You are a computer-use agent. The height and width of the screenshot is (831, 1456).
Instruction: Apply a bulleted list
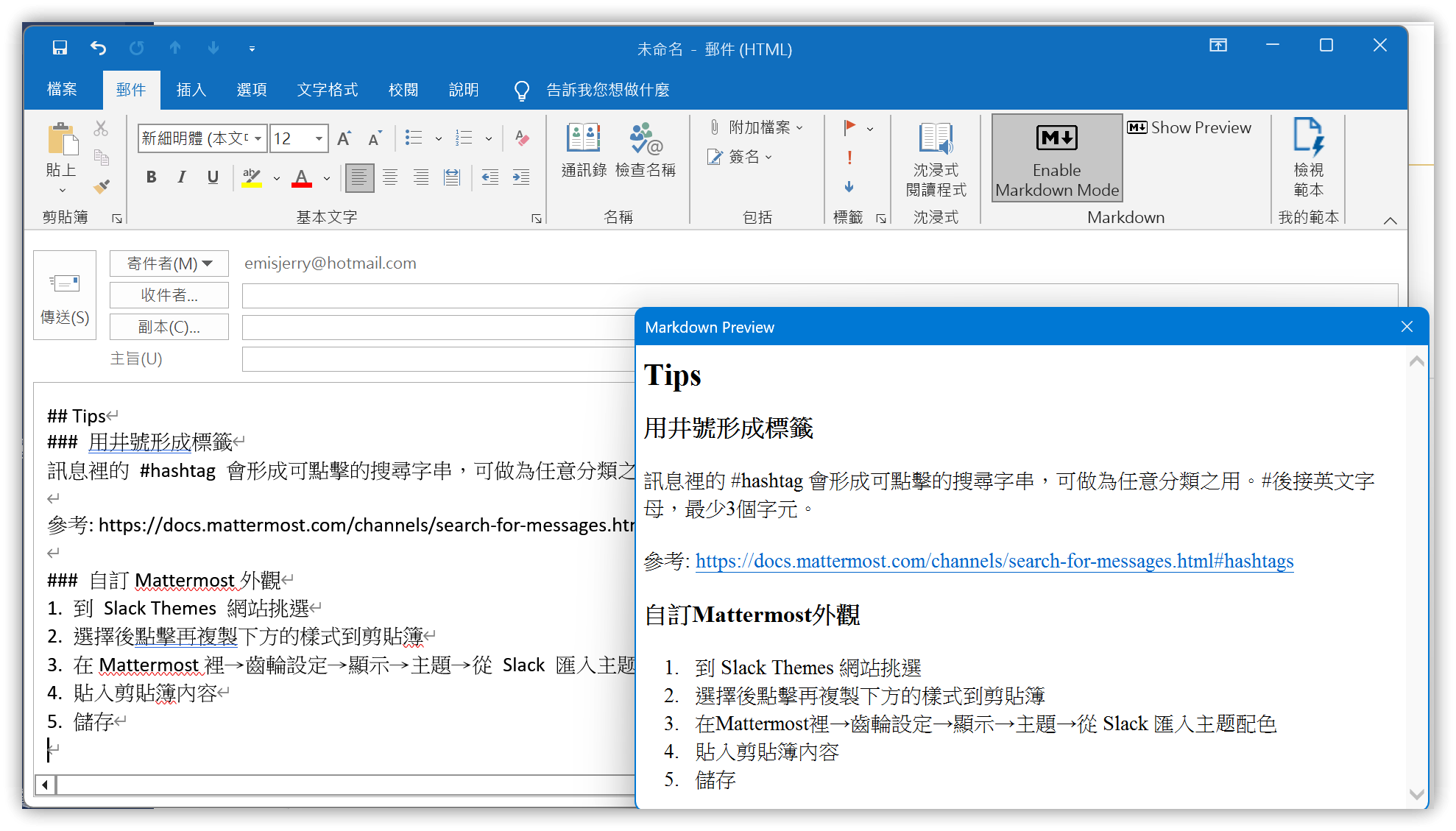[414, 138]
